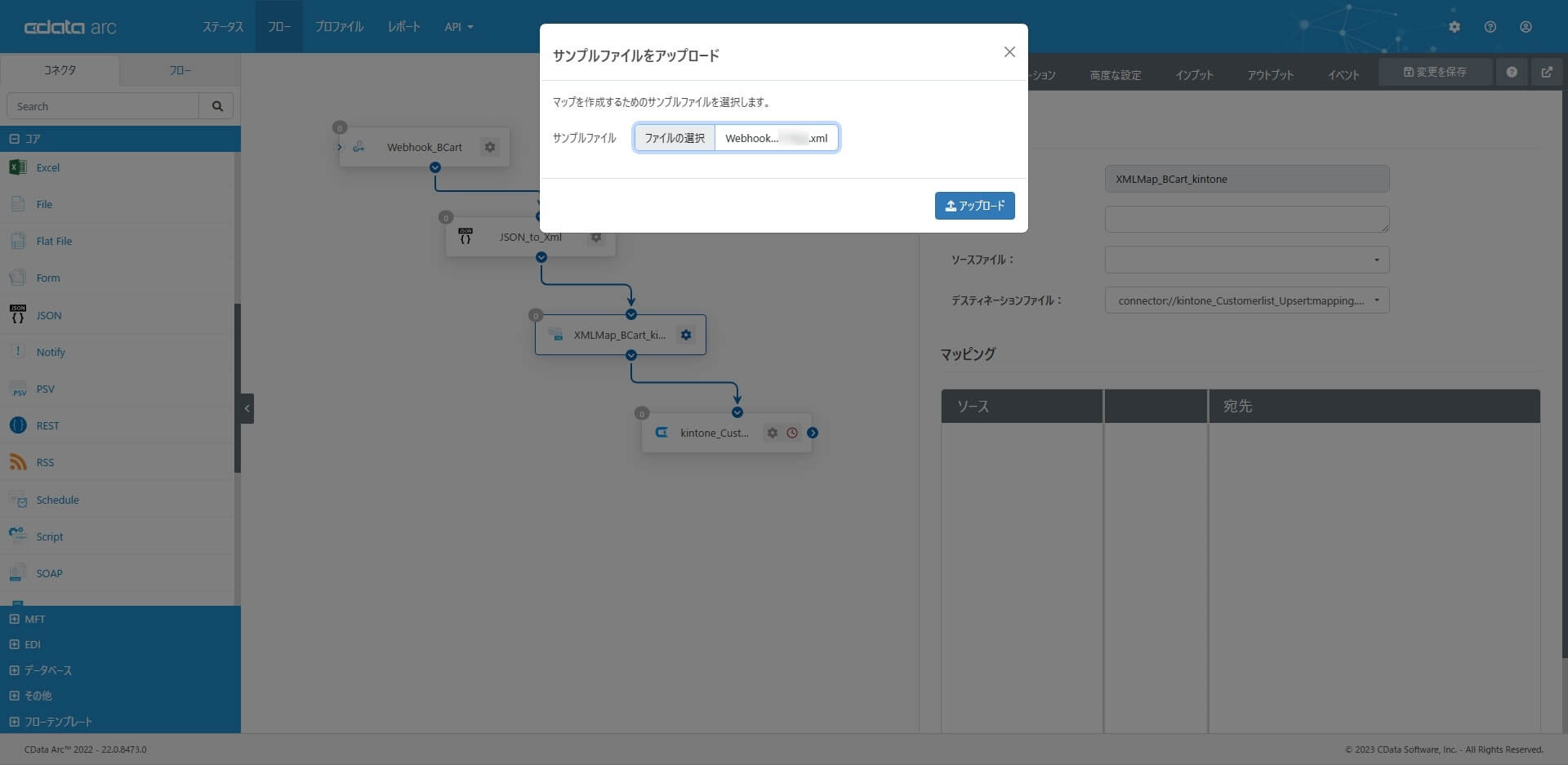Click the help question mark beside 変更を保存
The width and height of the screenshot is (1568, 765).
pyautogui.click(x=1512, y=72)
